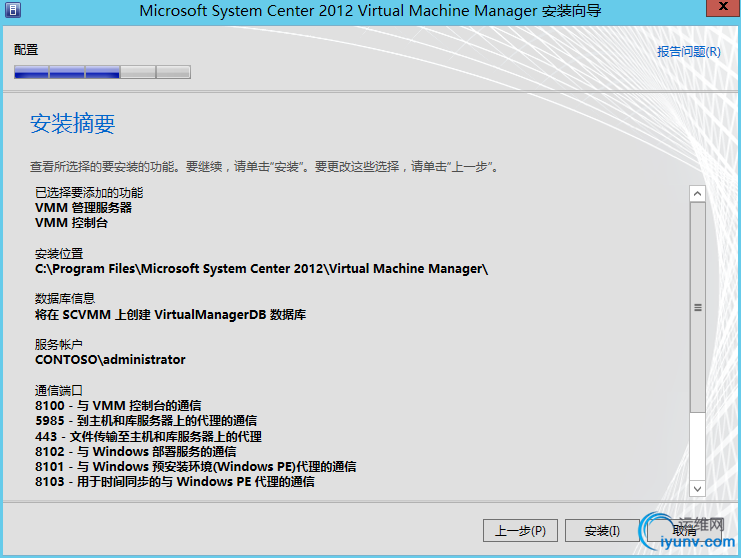
Task: Open the 报告问题(R) link
Action: click(689, 52)
